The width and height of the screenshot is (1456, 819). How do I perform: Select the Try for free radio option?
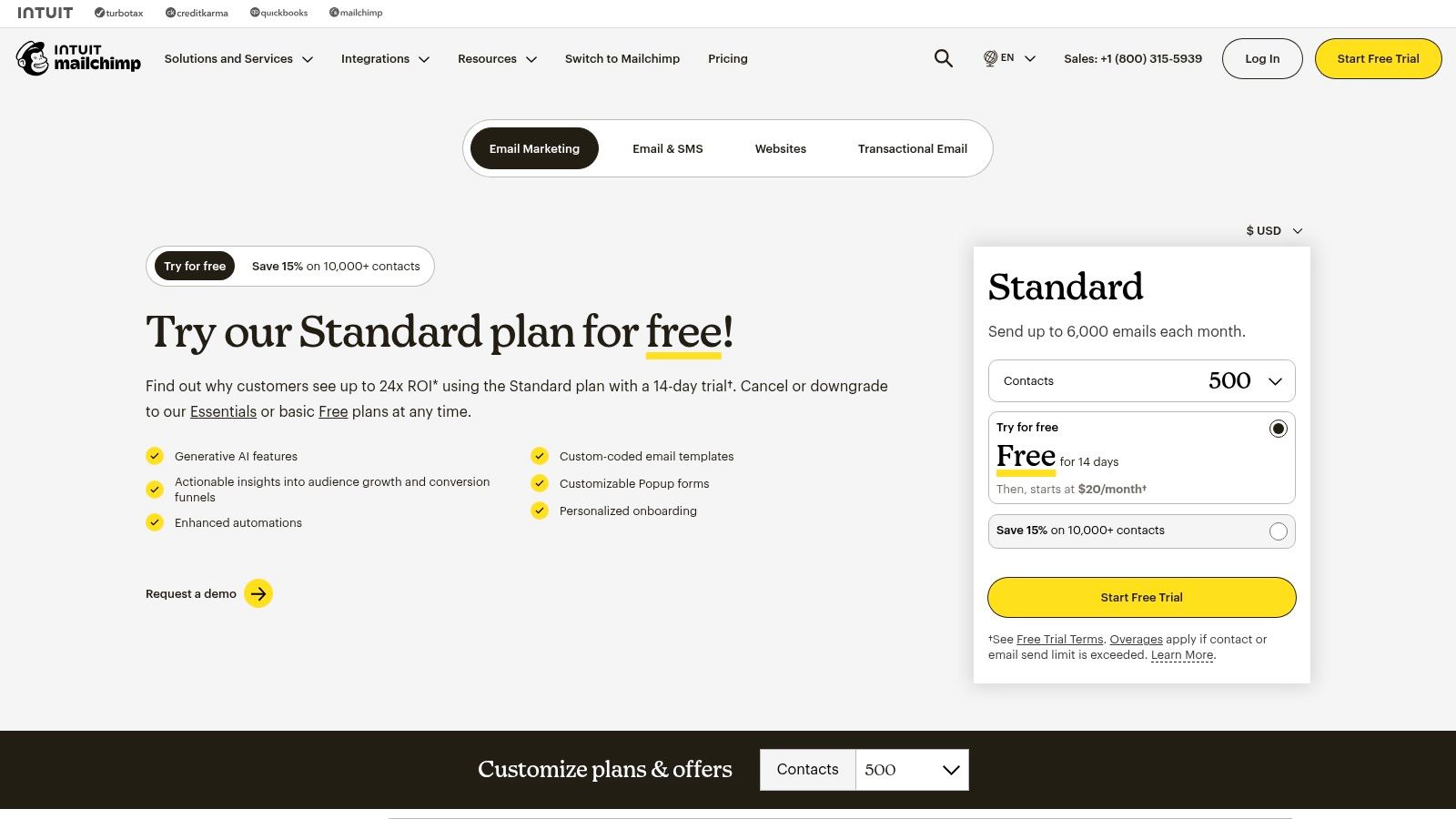point(1279,428)
